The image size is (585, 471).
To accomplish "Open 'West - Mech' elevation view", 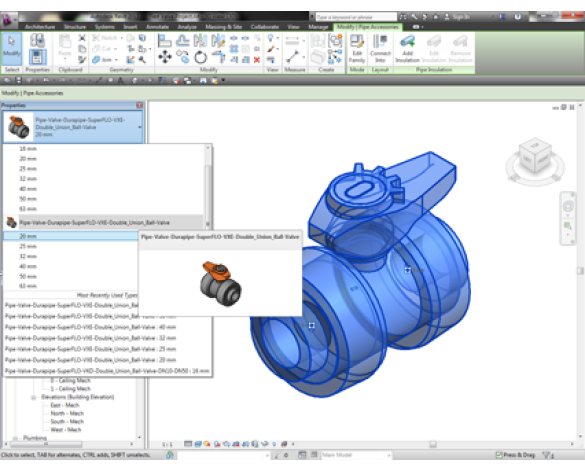I will tap(66, 430).
